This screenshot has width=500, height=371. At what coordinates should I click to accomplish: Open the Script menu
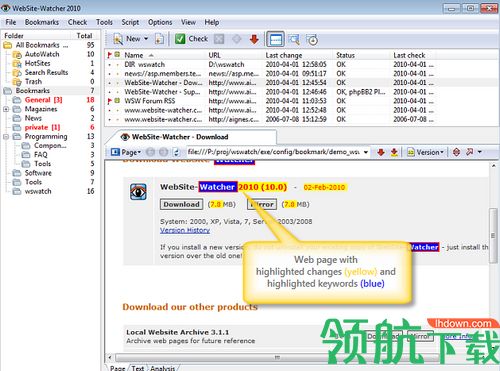coord(130,22)
